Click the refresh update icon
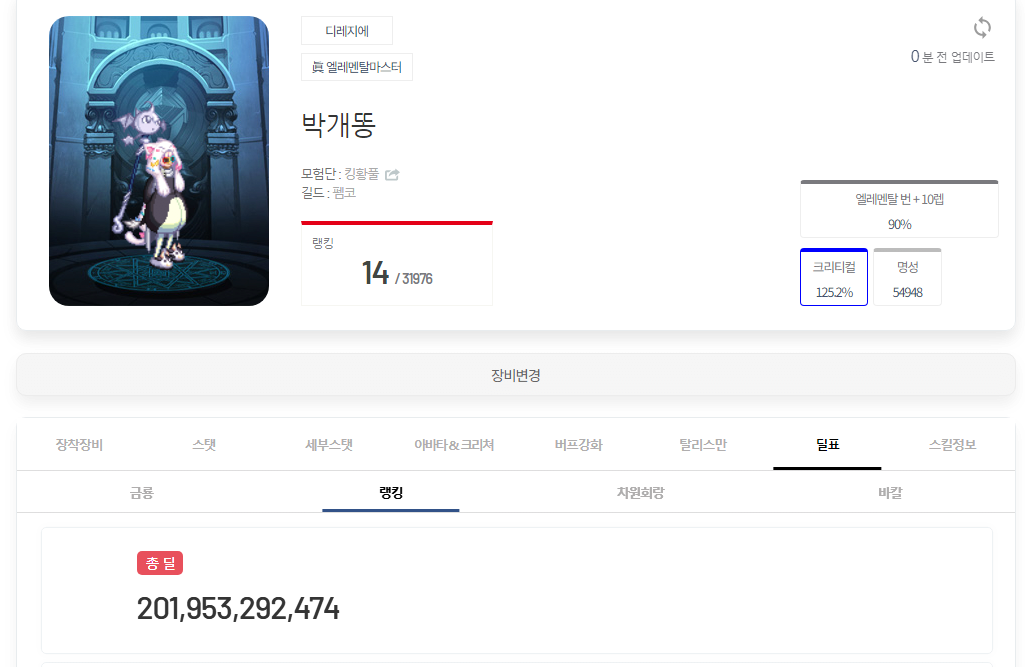The width and height of the screenshot is (1025, 667). [x=982, y=28]
